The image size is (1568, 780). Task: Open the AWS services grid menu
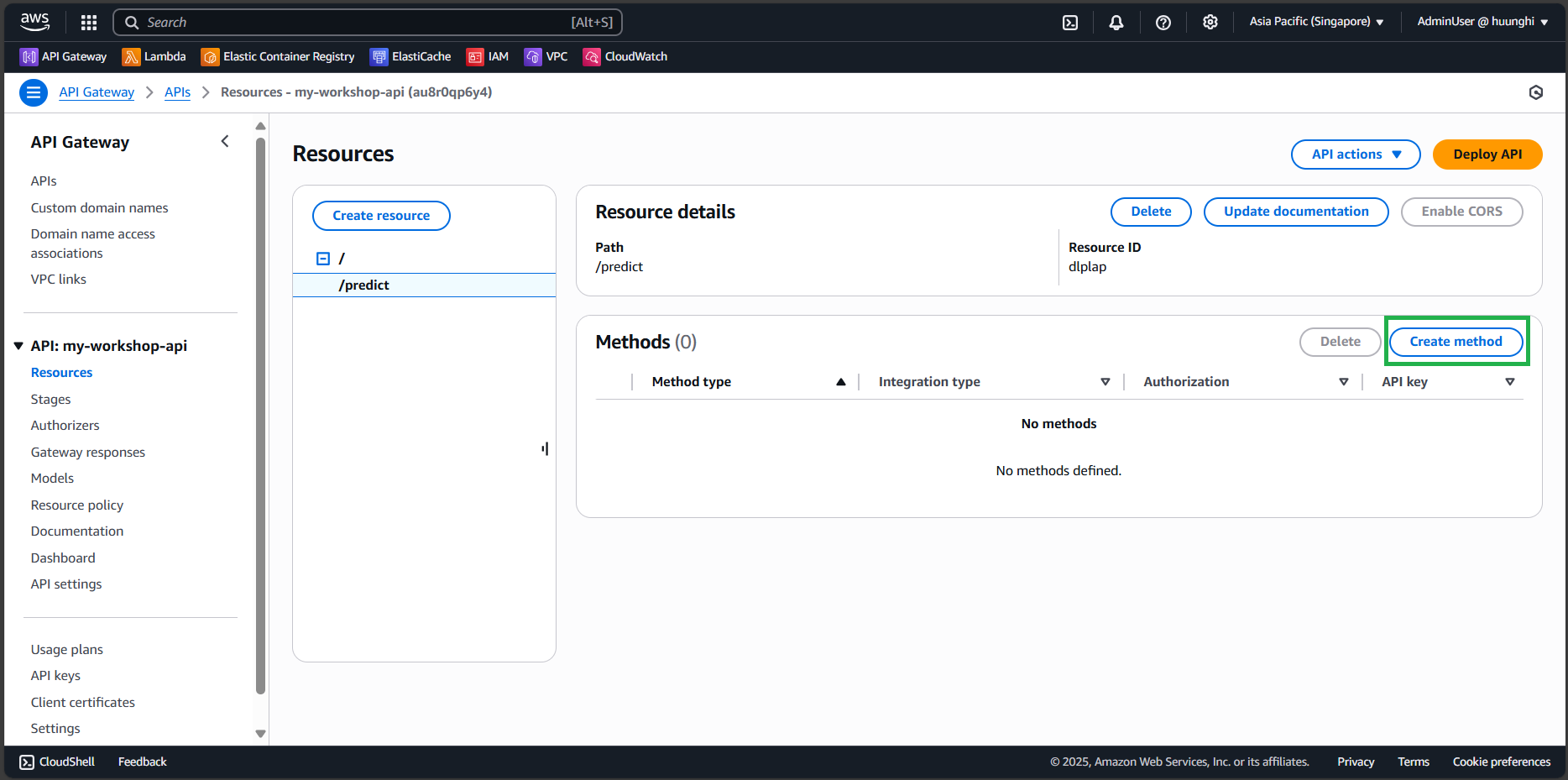(89, 23)
